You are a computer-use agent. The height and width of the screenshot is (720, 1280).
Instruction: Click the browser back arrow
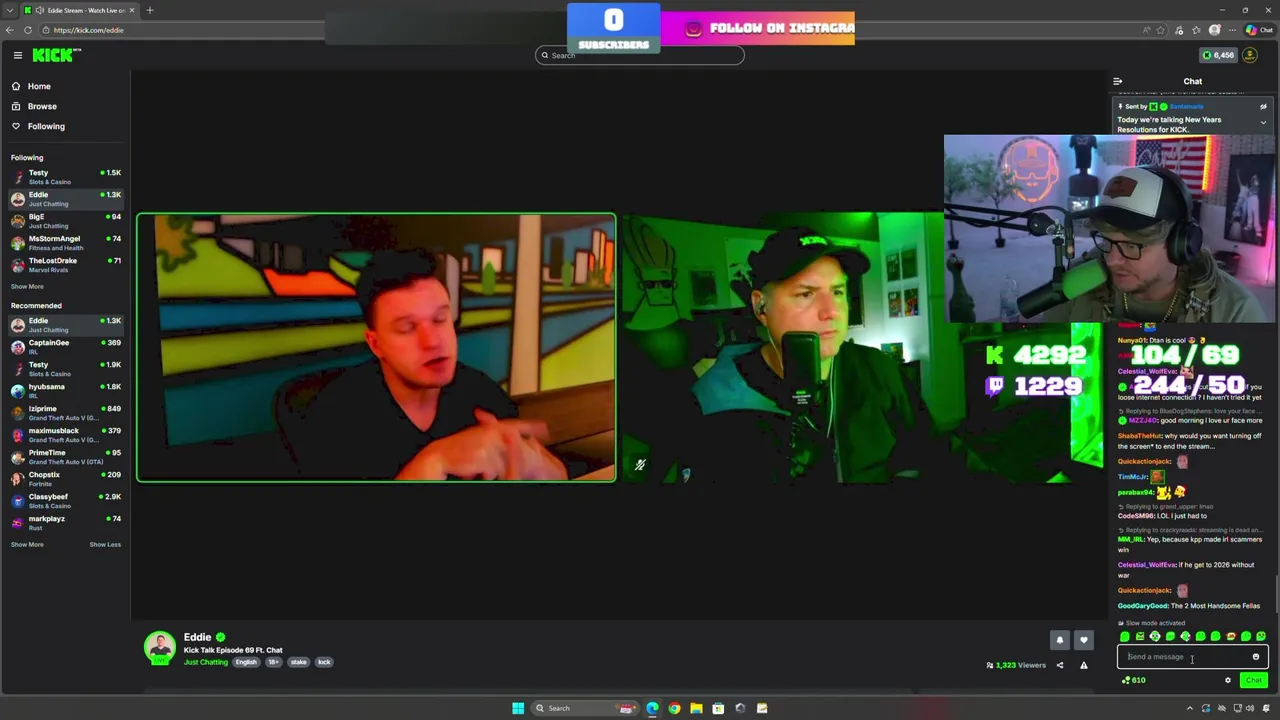coord(9,30)
